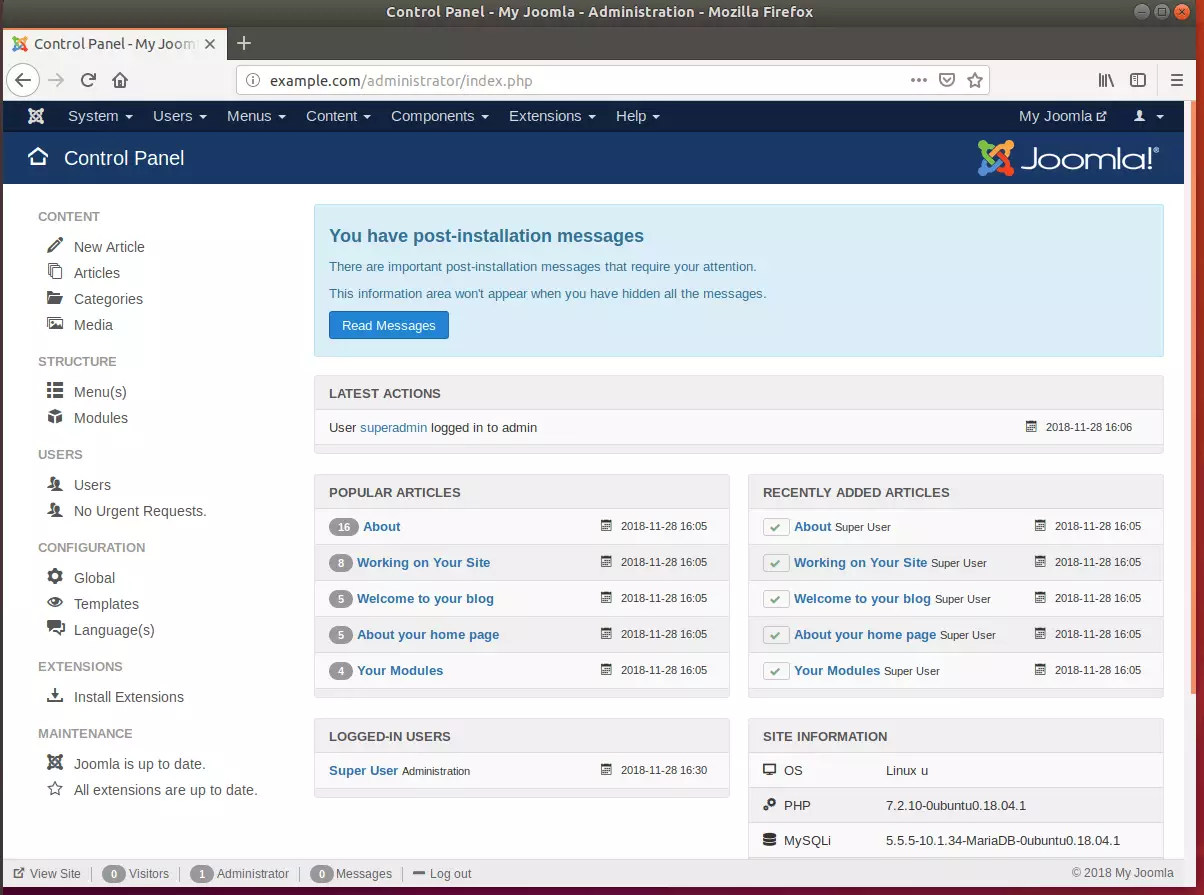The image size is (1204, 895).
Task: Toggle published status of Welcome to your blog
Action: 776,599
